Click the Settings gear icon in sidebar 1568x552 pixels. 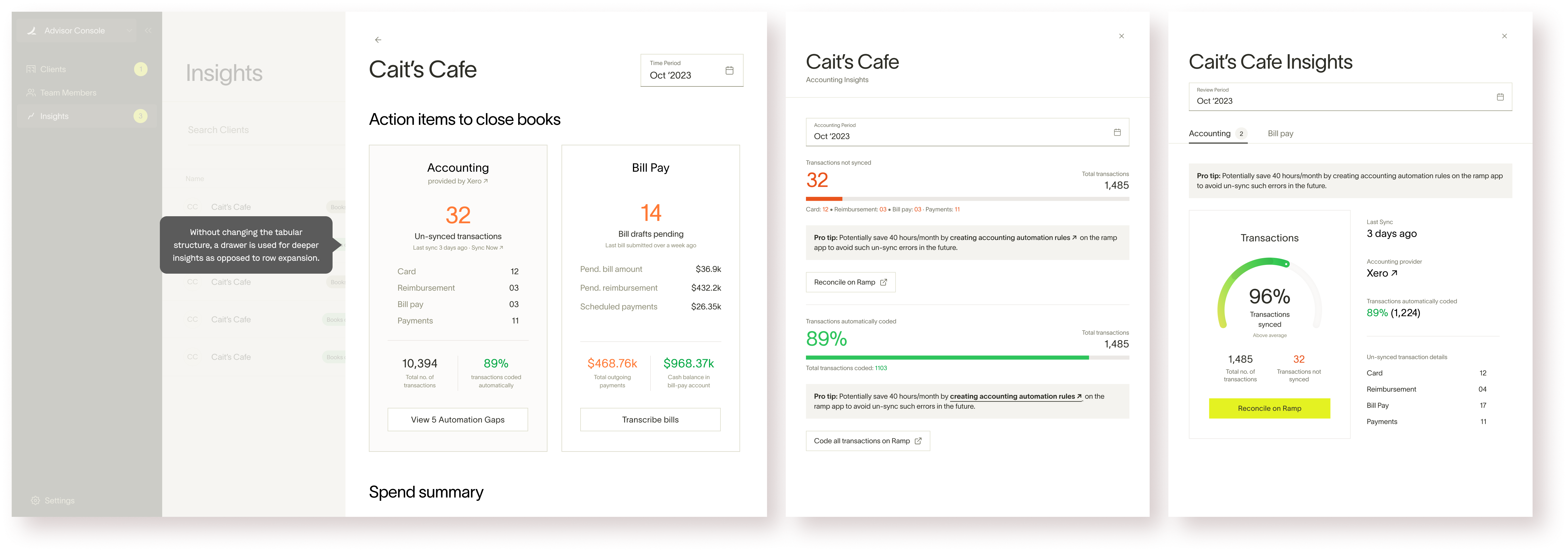pos(35,500)
